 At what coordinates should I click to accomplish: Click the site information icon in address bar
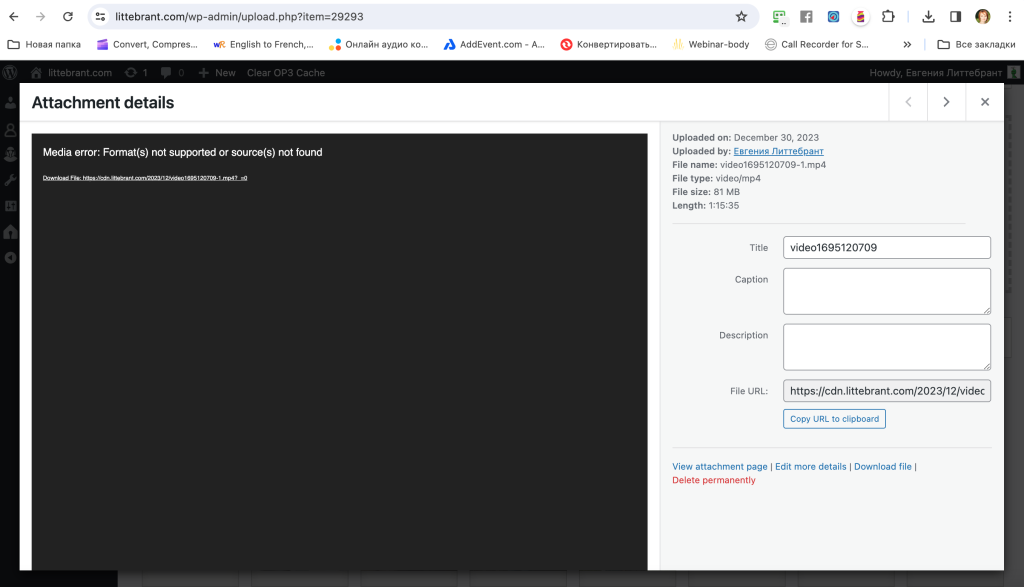coord(100,17)
